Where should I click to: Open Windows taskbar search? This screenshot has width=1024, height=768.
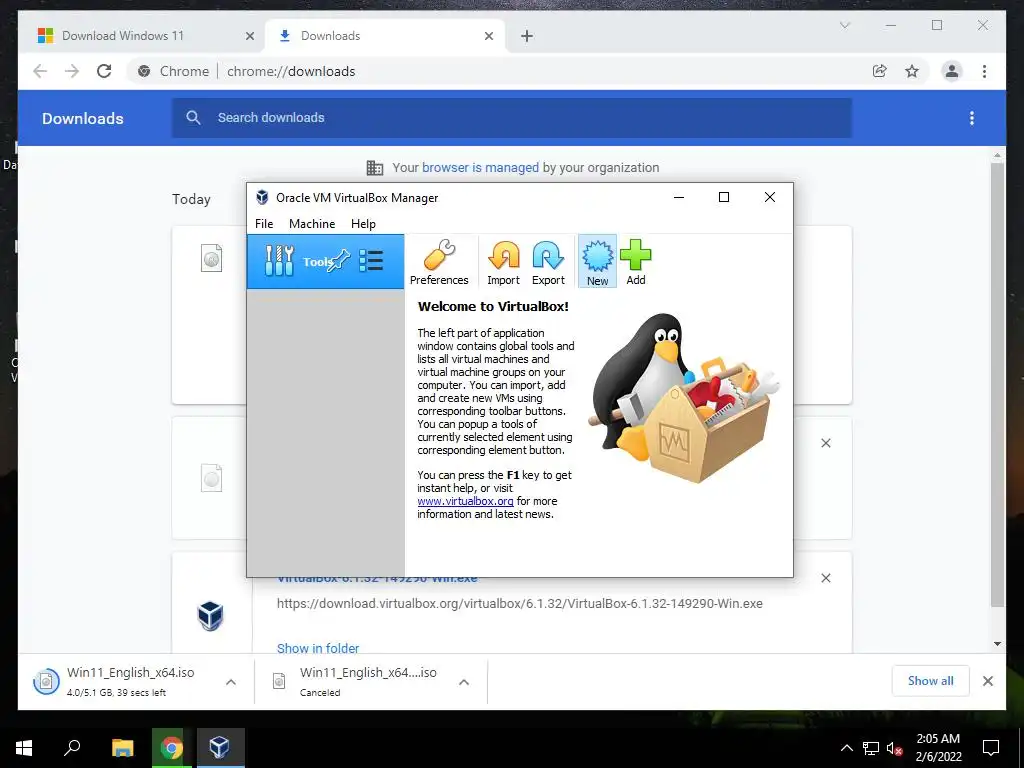tap(72, 748)
